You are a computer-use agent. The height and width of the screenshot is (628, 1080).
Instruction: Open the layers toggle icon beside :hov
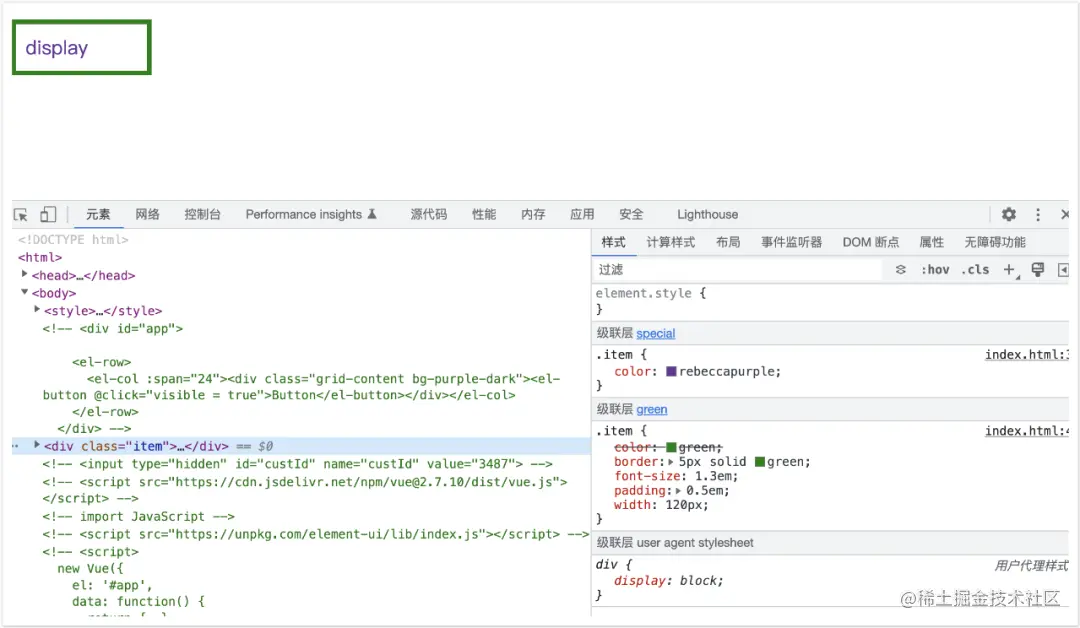900,270
